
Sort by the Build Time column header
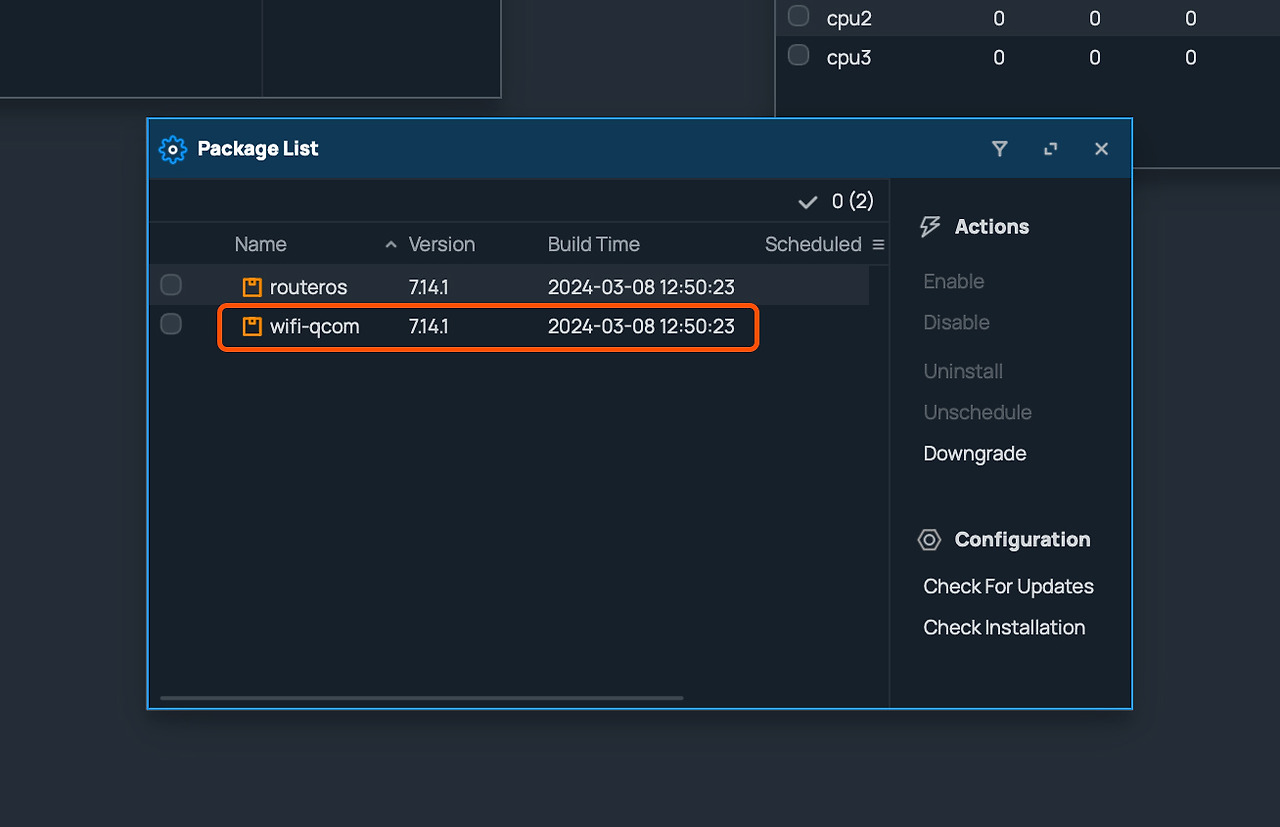[x=594, y=245]
